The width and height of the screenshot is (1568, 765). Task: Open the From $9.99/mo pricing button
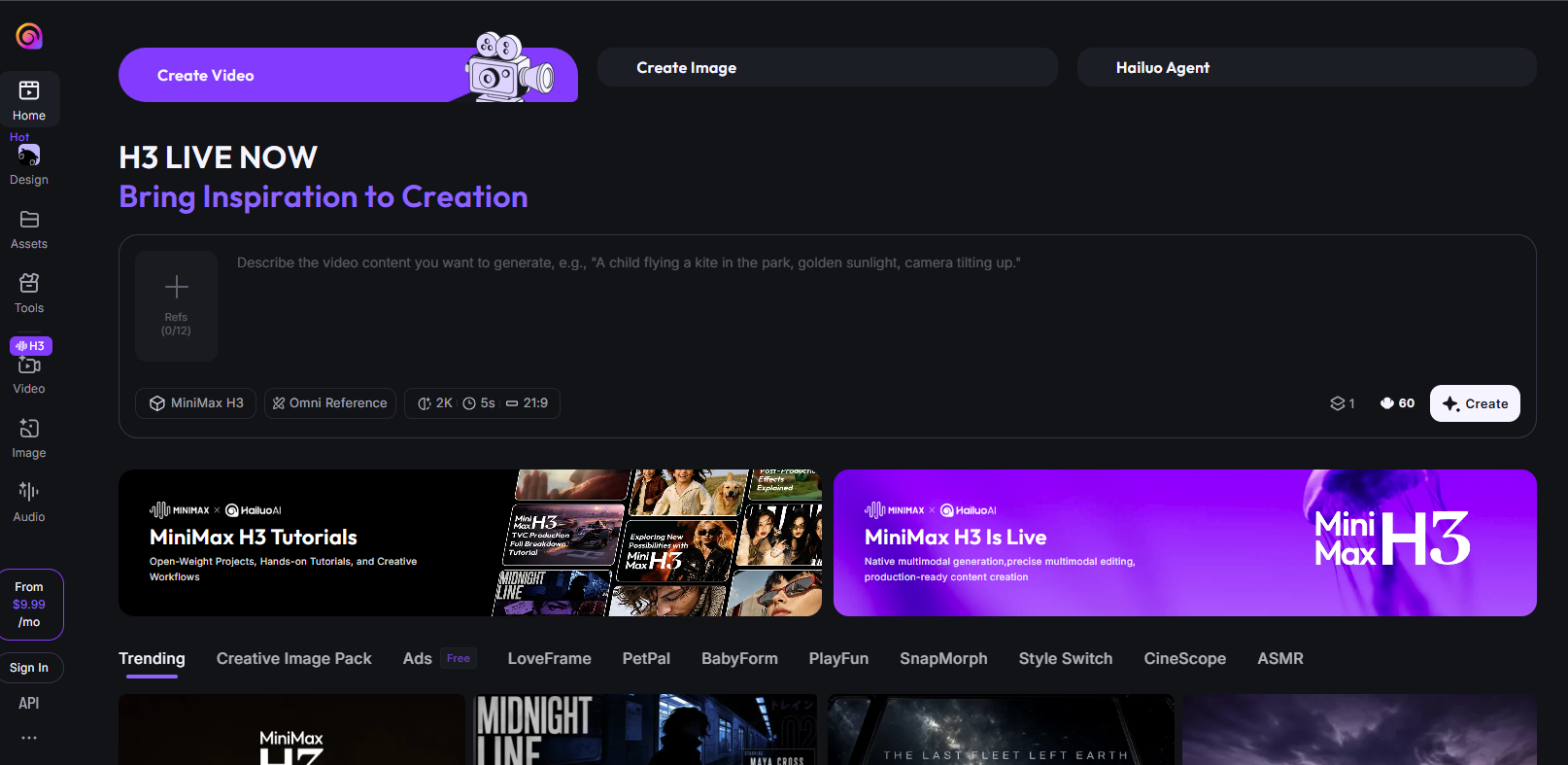29,605
